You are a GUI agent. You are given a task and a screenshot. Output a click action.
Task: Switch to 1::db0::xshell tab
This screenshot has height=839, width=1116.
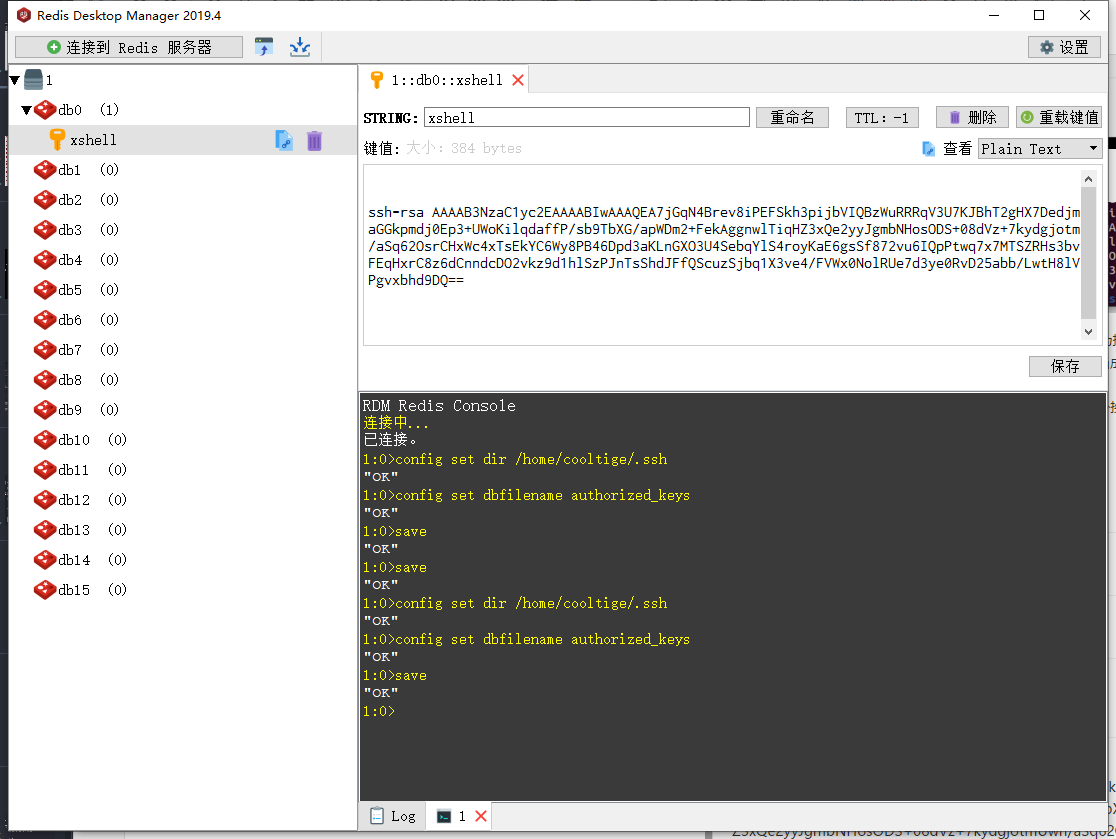coord(446,80)
